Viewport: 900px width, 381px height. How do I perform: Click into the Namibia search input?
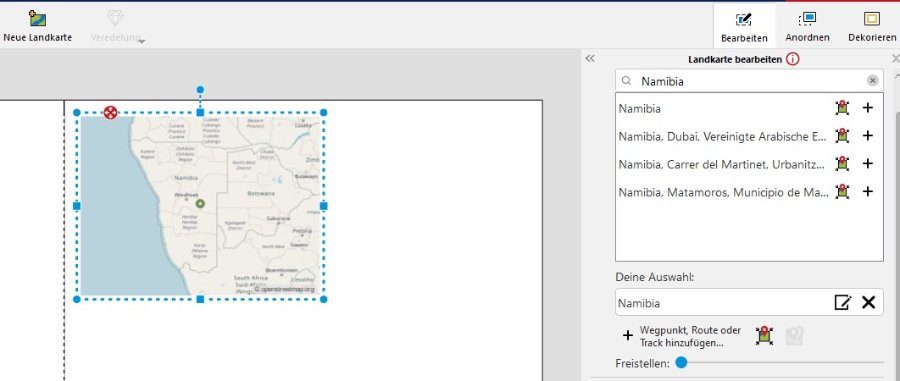click(749, 81)
